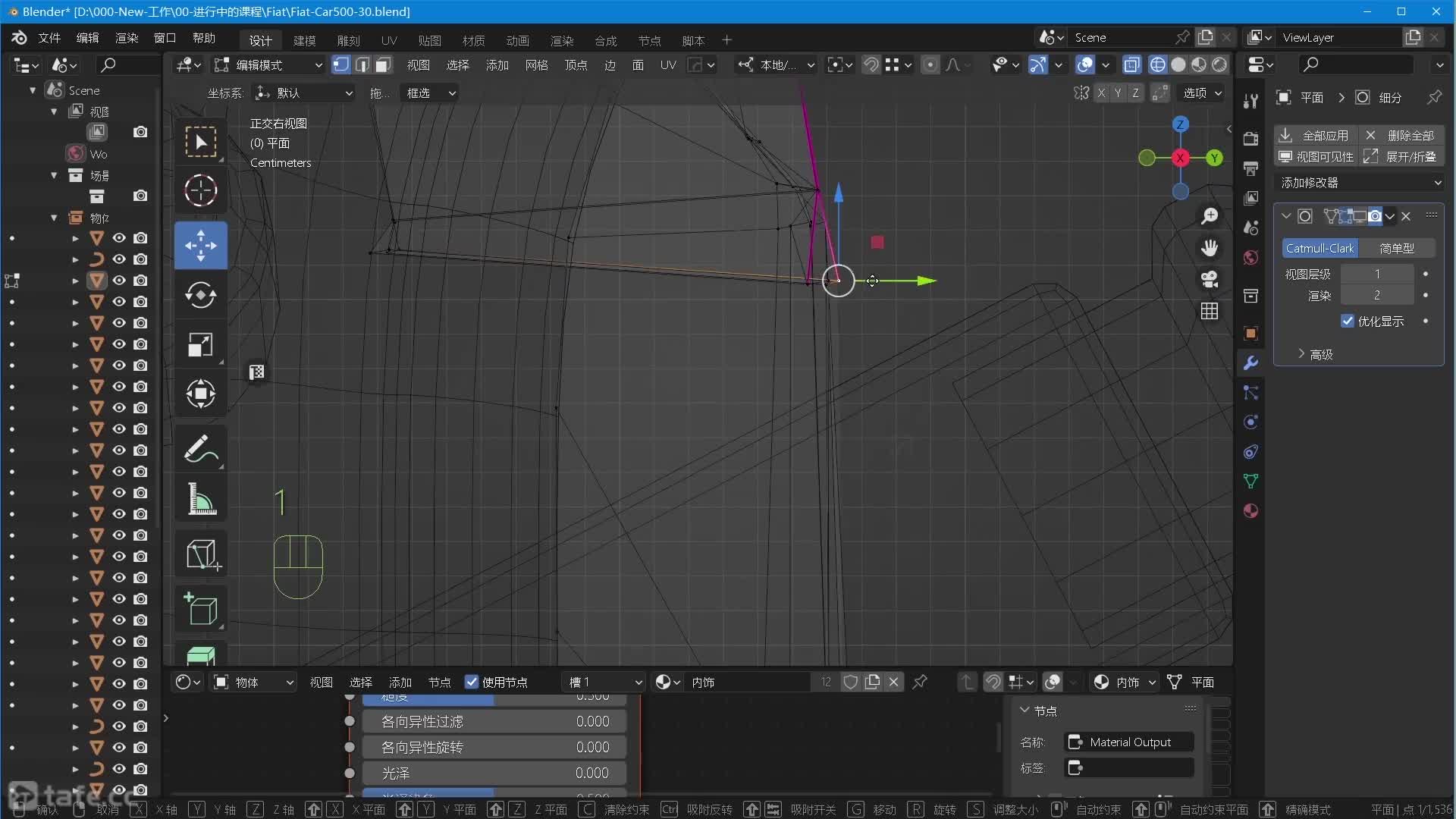
Task: Open the 编辑 menu
Action: 88,38
